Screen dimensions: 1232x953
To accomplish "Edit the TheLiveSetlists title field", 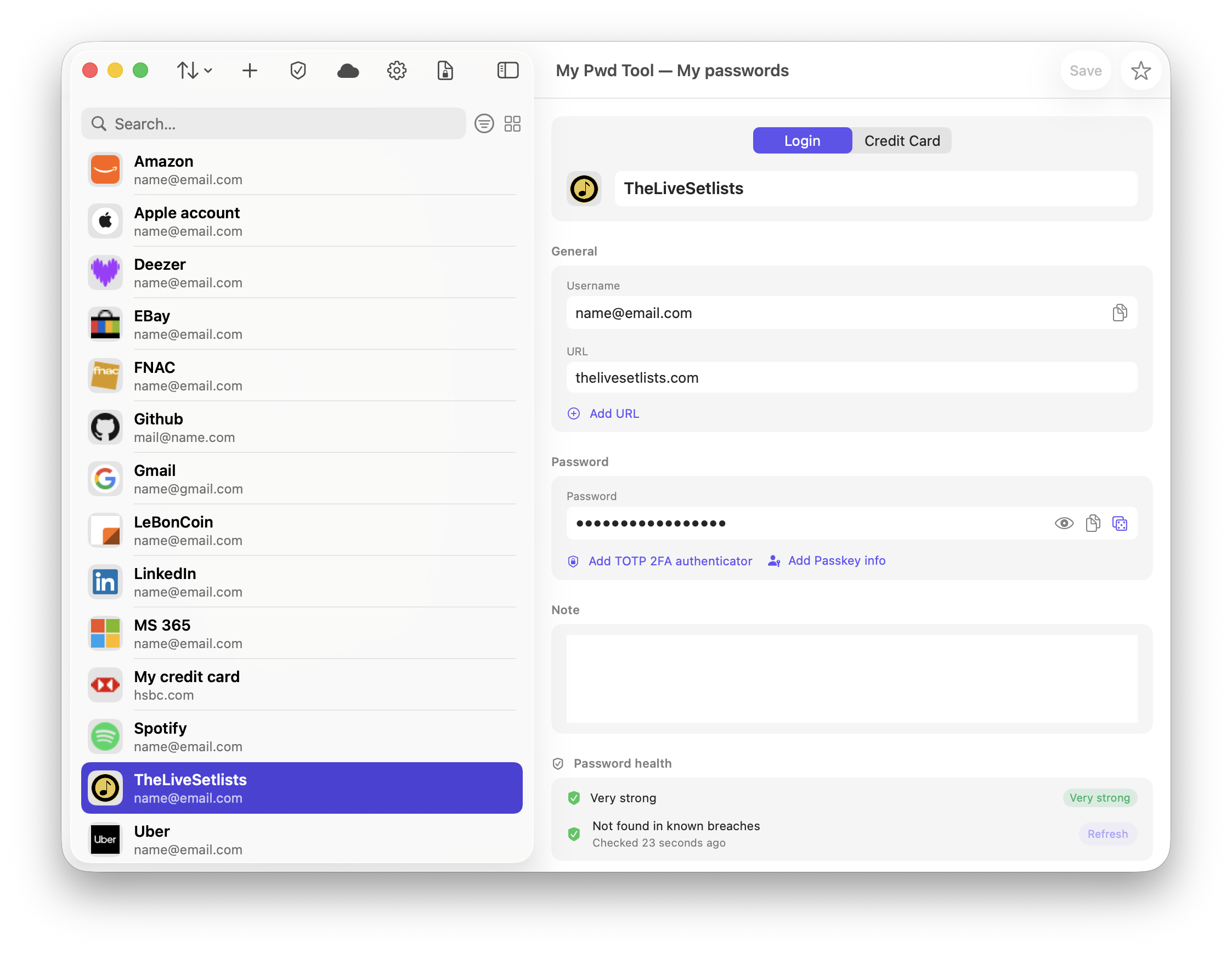I will pyautogui.click(x=875, y=188).
